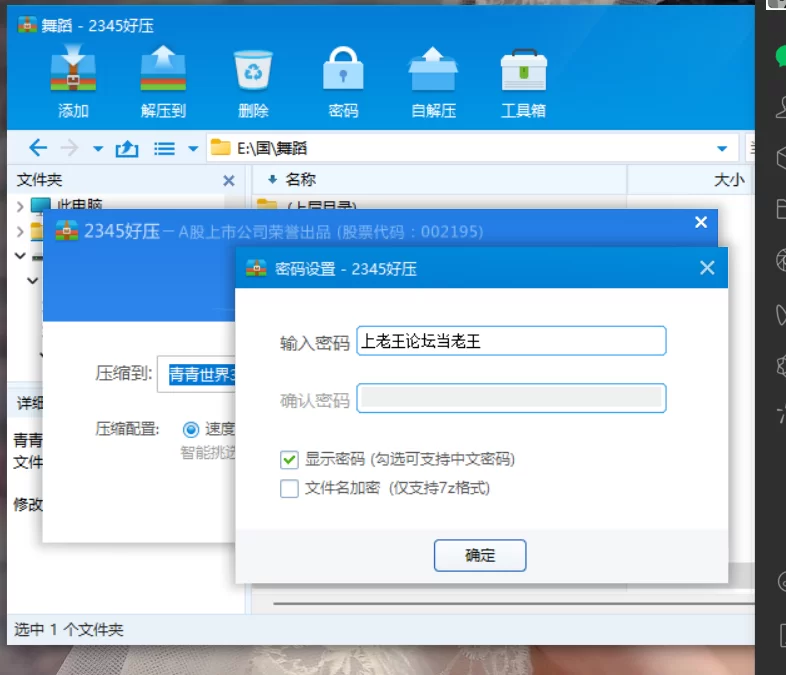The height and width of the screenshot is (675, 786).
Task: Sort by the 名称 column header
Action: [301, 179]
